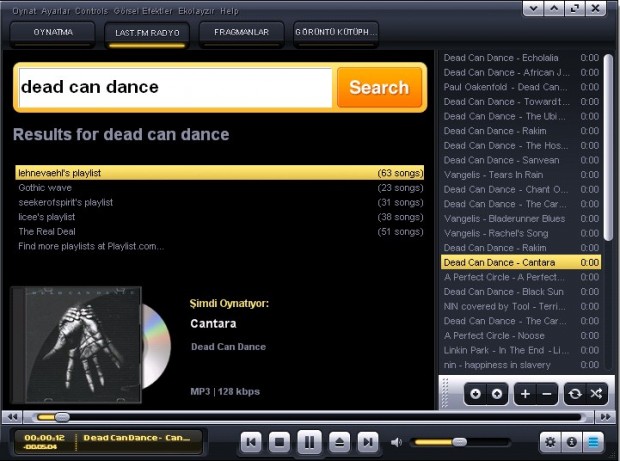This screenshot has height=461, width=620.
Task: Select Vangelis - Bladerunner Blues track
Action: click(x=521, y=219)
